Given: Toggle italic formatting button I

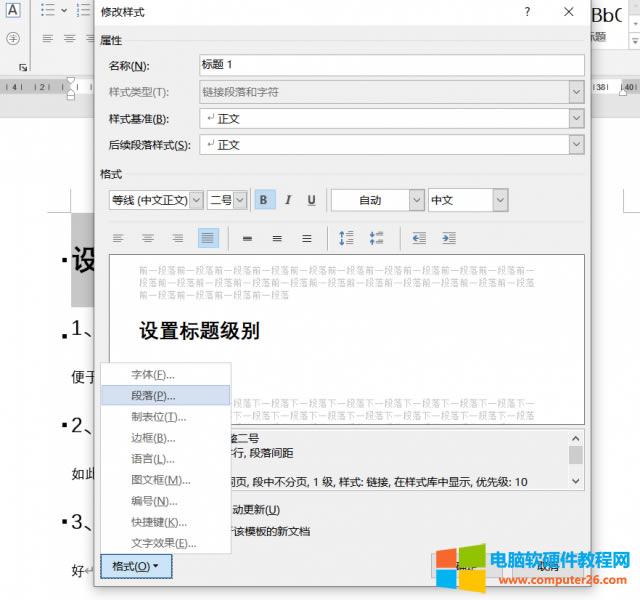Looking at the screenshot, I should (x=288, y=200).
